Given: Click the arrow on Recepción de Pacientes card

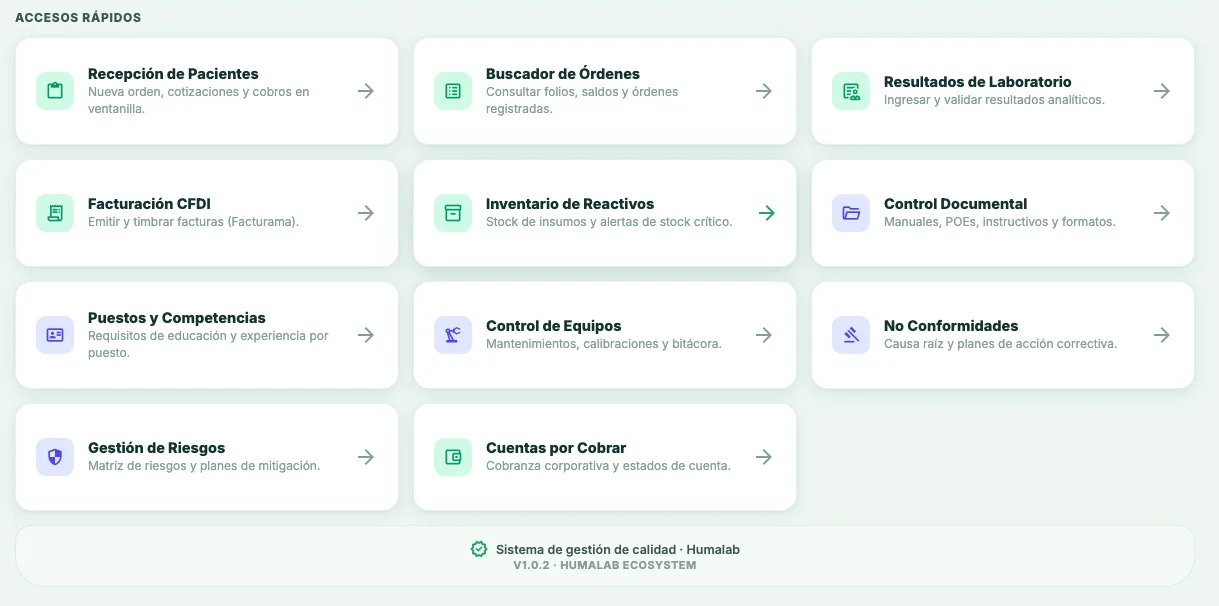Looking at the screenshot, I should point(366,91).
